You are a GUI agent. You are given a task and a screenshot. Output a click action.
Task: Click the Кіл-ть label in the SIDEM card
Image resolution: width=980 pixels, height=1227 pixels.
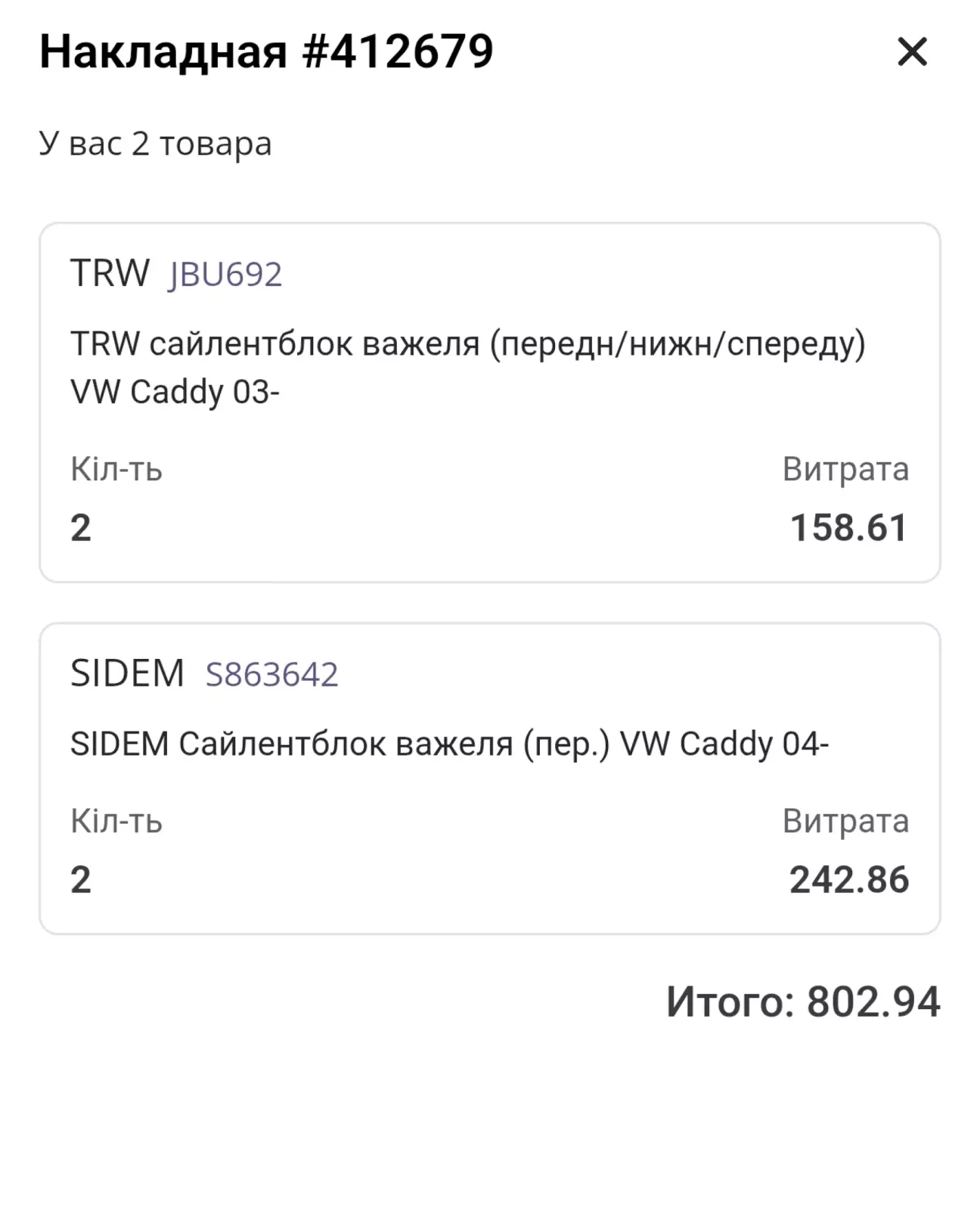(116, 821)
